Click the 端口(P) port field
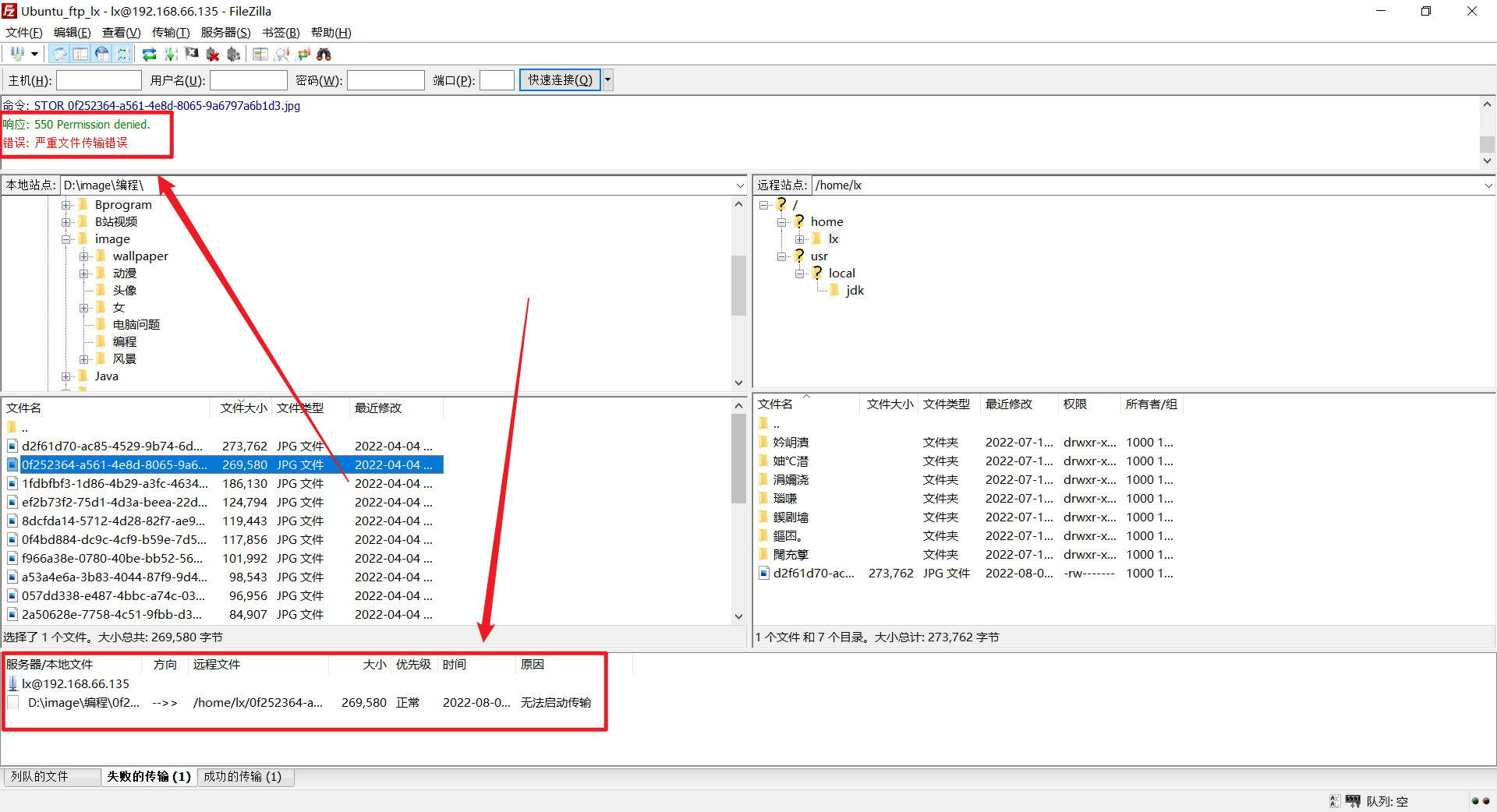 497,80
